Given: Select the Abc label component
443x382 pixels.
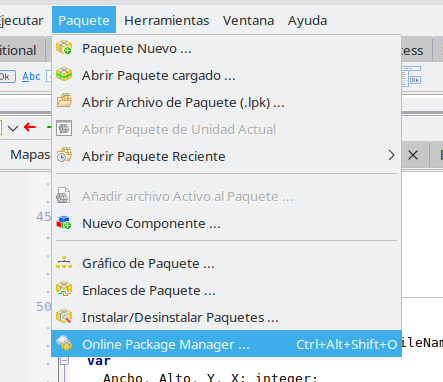Looking at the screenshot, I should 31,77.
